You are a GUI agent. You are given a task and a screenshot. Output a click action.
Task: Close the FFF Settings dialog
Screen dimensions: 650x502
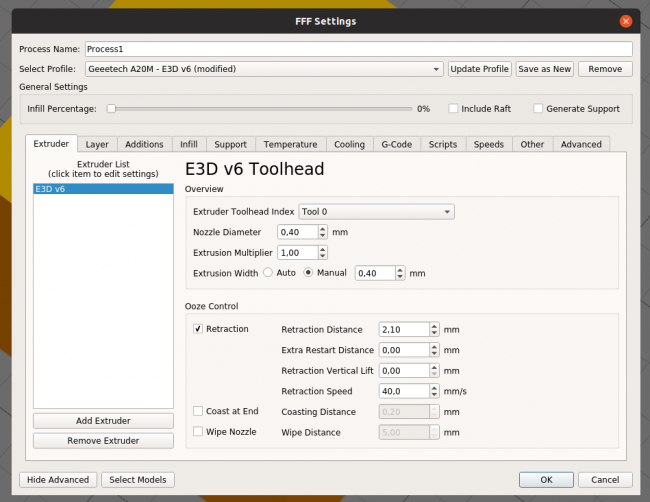pos(626,21)
